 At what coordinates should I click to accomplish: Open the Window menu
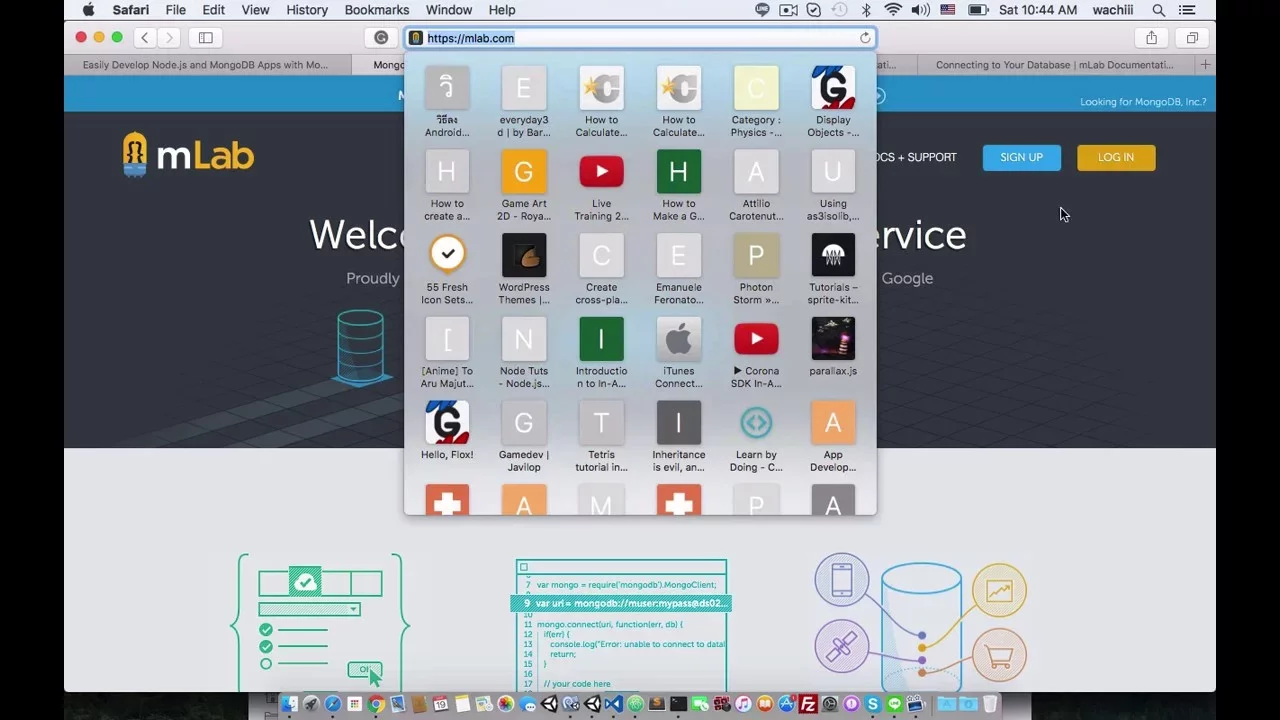(449, 10)
